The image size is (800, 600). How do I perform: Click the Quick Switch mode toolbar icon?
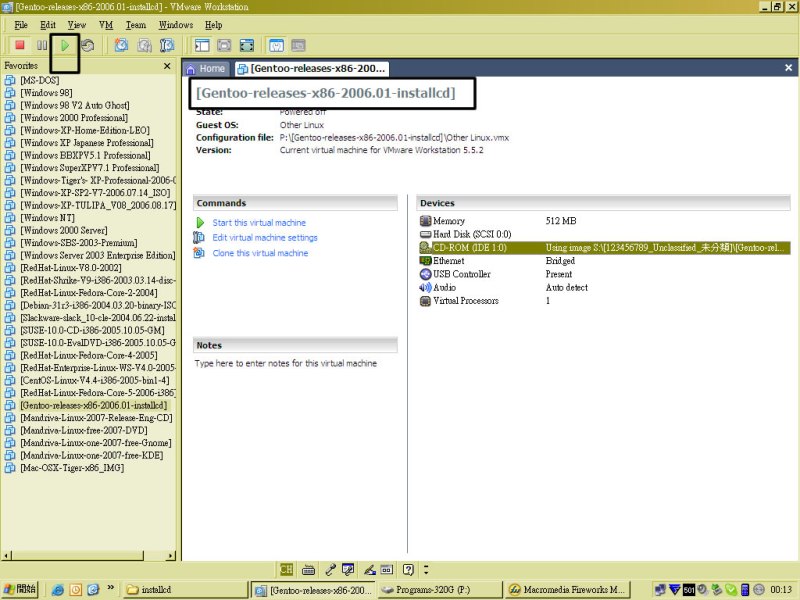pyautogui.click(x=224, y=45)
